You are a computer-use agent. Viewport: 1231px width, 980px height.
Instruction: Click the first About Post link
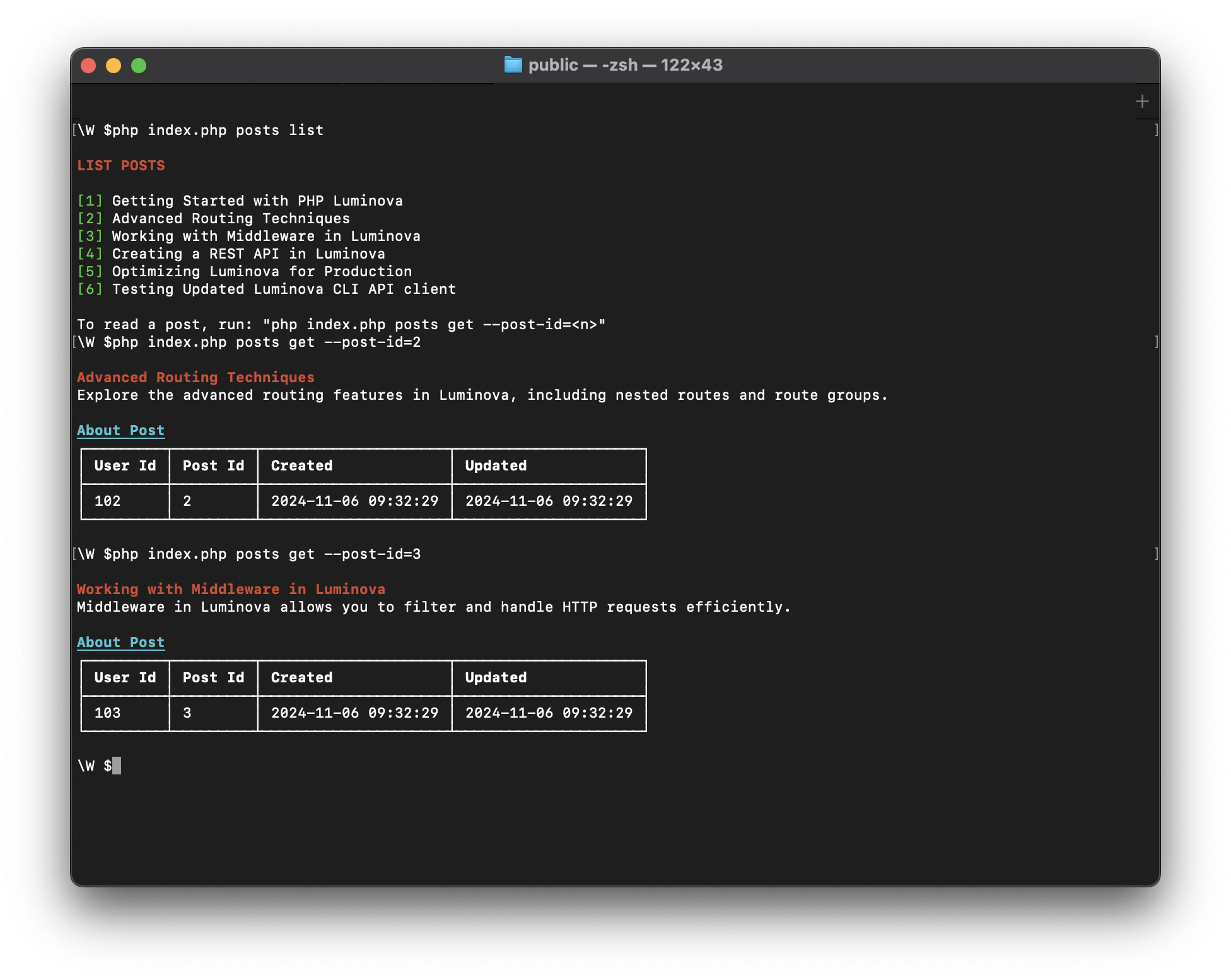tap(120, 430)
